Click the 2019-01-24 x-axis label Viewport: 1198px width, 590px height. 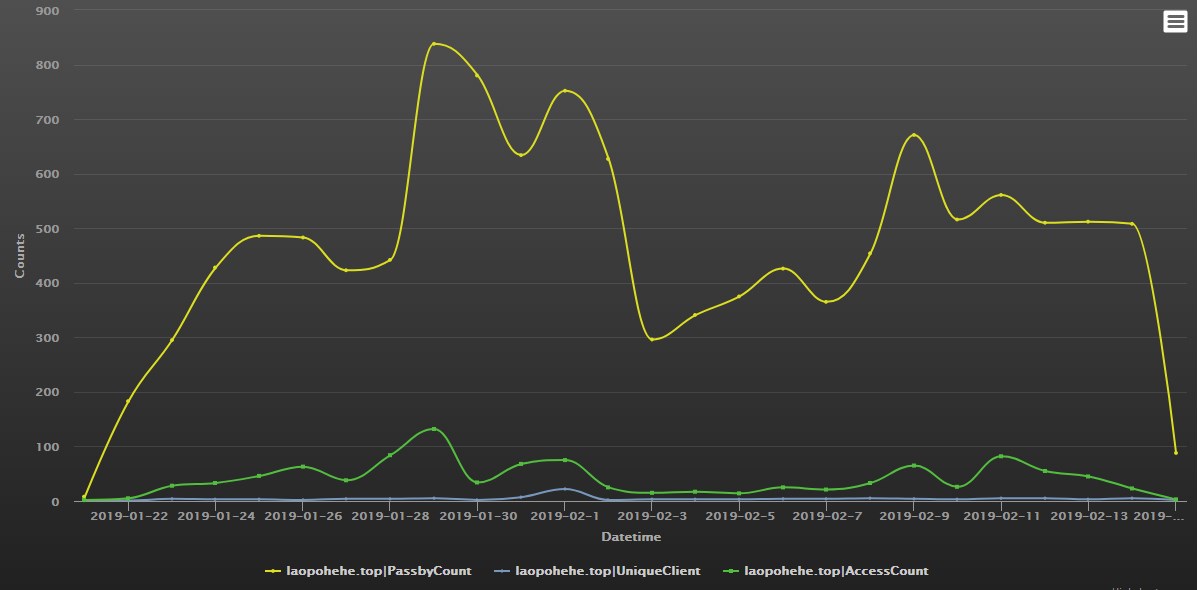coord(215,516)
